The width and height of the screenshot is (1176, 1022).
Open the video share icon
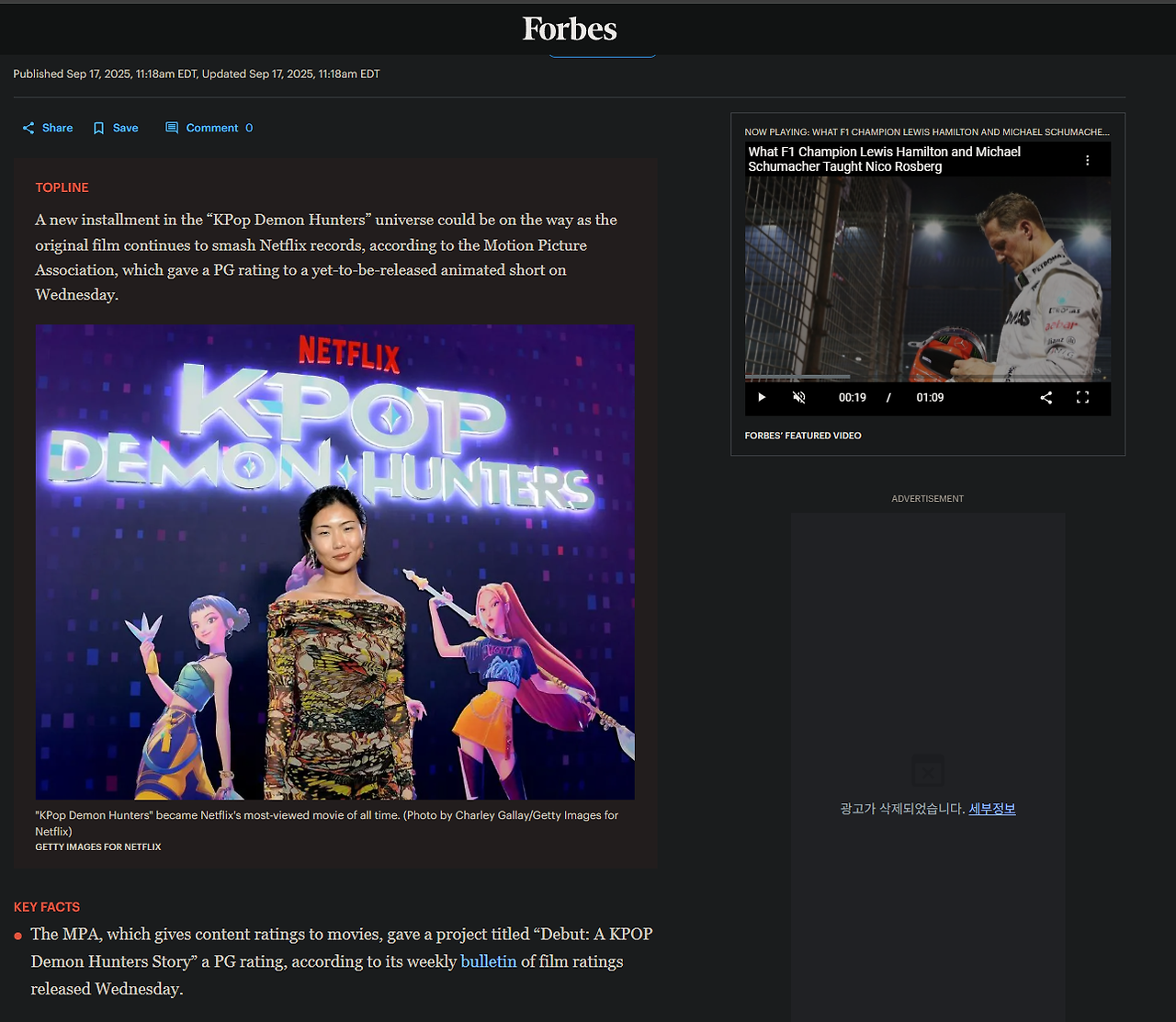click(x=1046, y=397)
